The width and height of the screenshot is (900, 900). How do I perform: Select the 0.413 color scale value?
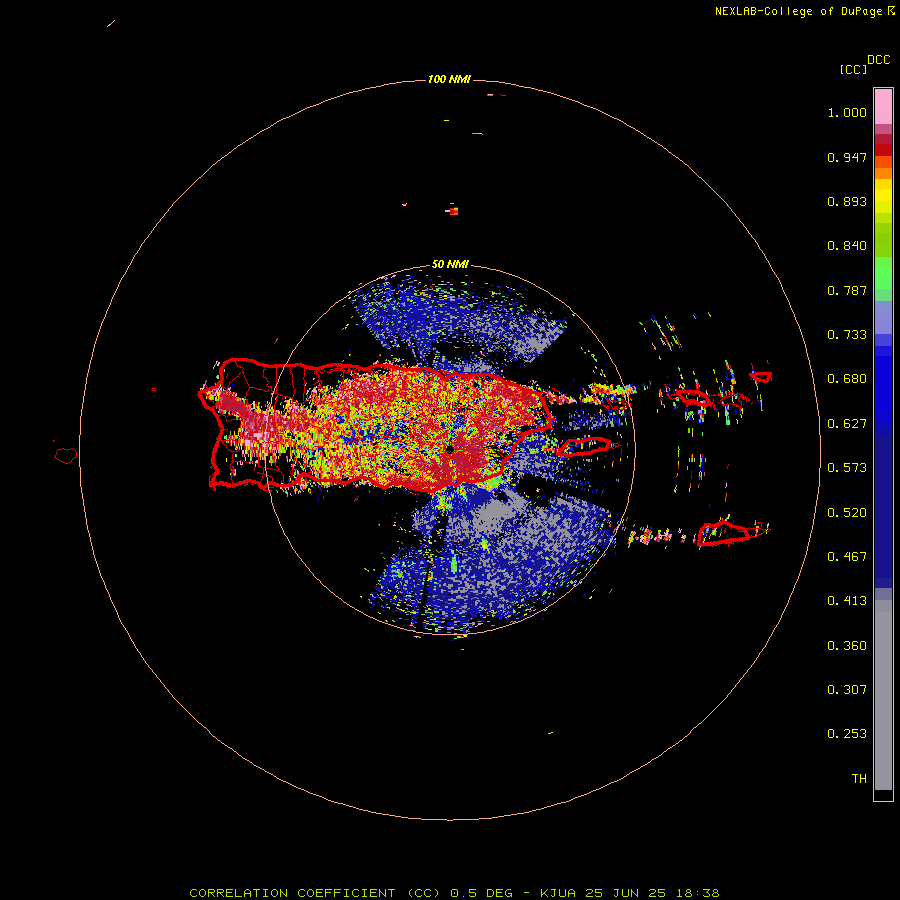click(847, 601)
